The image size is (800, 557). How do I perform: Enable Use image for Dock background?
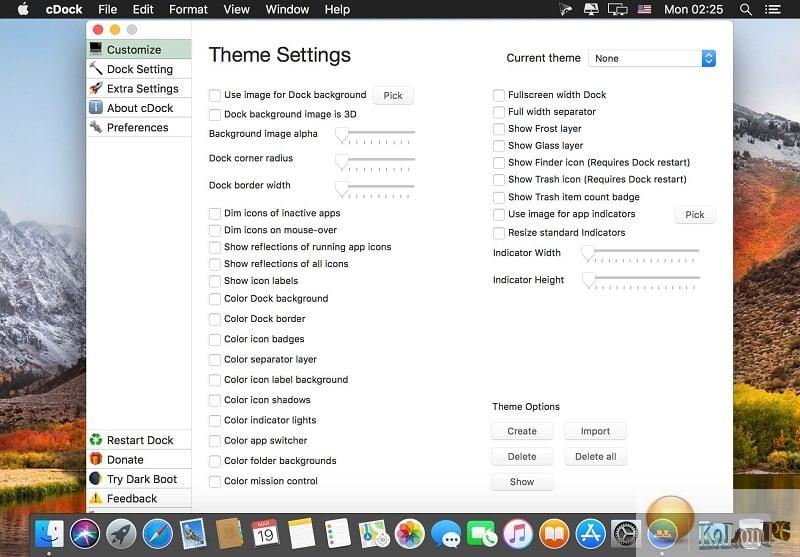pyautogui.click(x=215, y=95)
